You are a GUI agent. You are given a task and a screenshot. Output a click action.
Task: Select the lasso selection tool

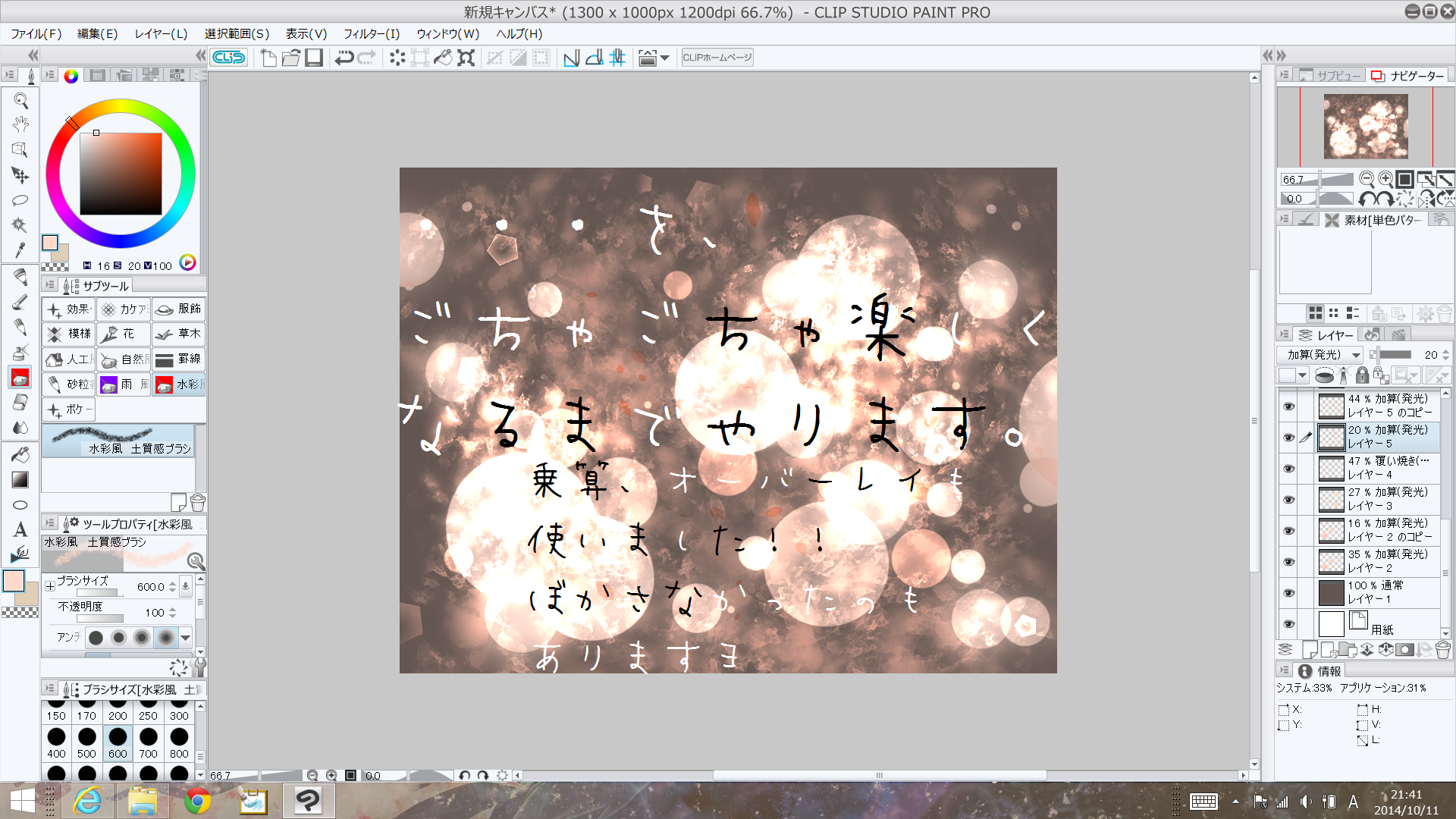(20, 200)
